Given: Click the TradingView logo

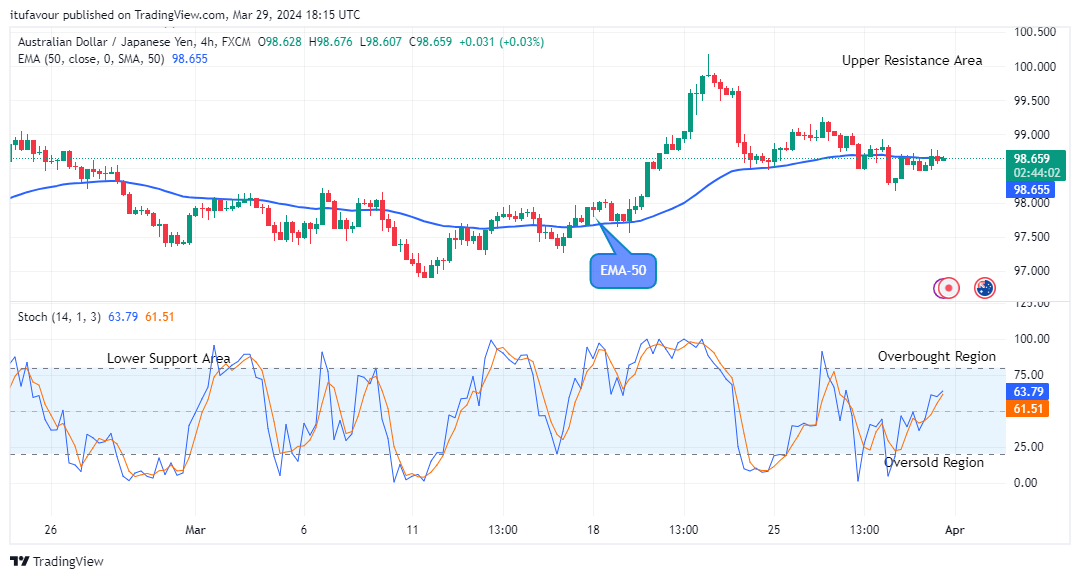Looking at the screenshot, I should [x=57, y=561].
